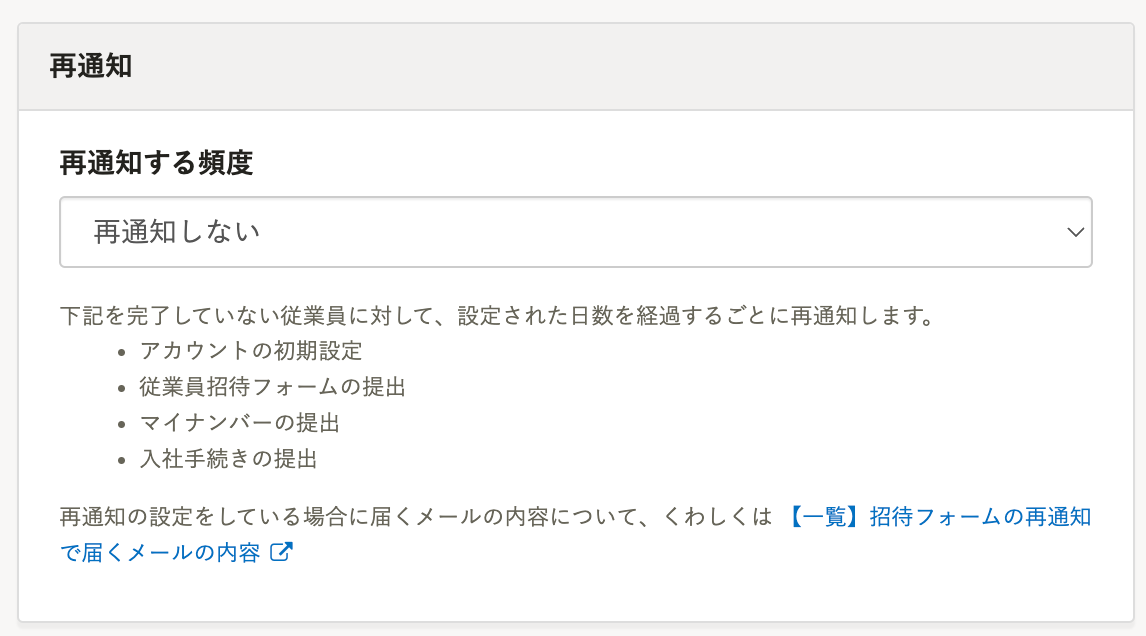Select the マイナンバーの提出 list item
1146x636 pixels.
(x=240, y=423)
